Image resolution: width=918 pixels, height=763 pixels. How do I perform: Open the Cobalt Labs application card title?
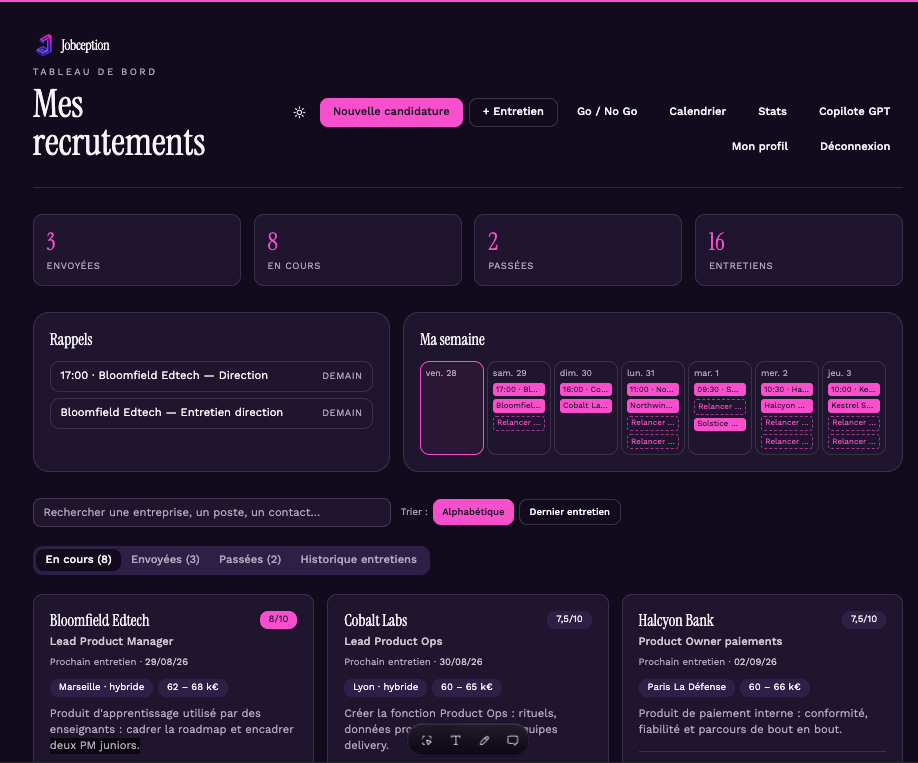pyautogui.click(x=376, y=621)
